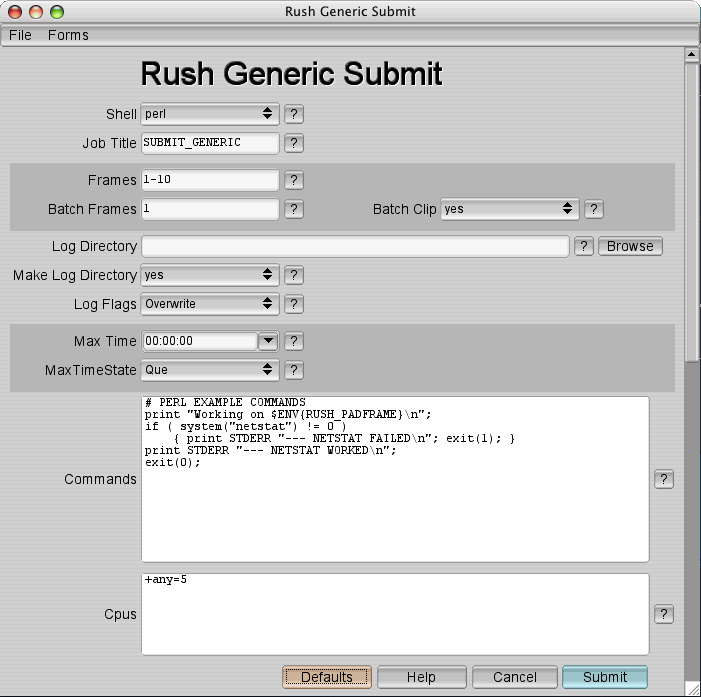The width and height of the screenshot is (701, 697).
Task: Open the MaxTimeState Que dropdown
Action: [210, 370]
